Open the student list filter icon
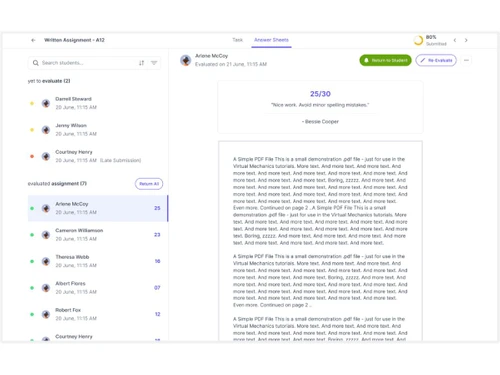500x375 pixels. 154,63
